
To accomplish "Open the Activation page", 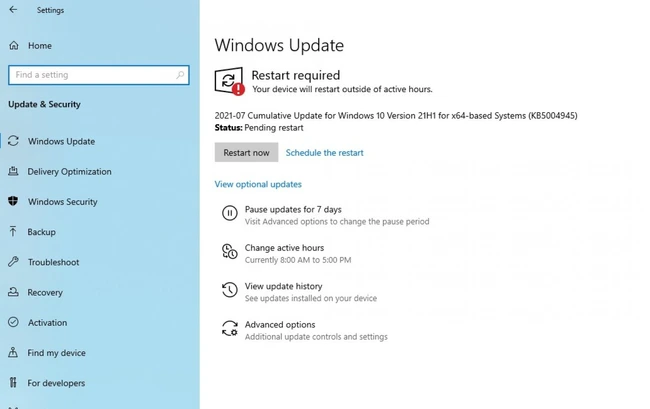I will 47,323.
